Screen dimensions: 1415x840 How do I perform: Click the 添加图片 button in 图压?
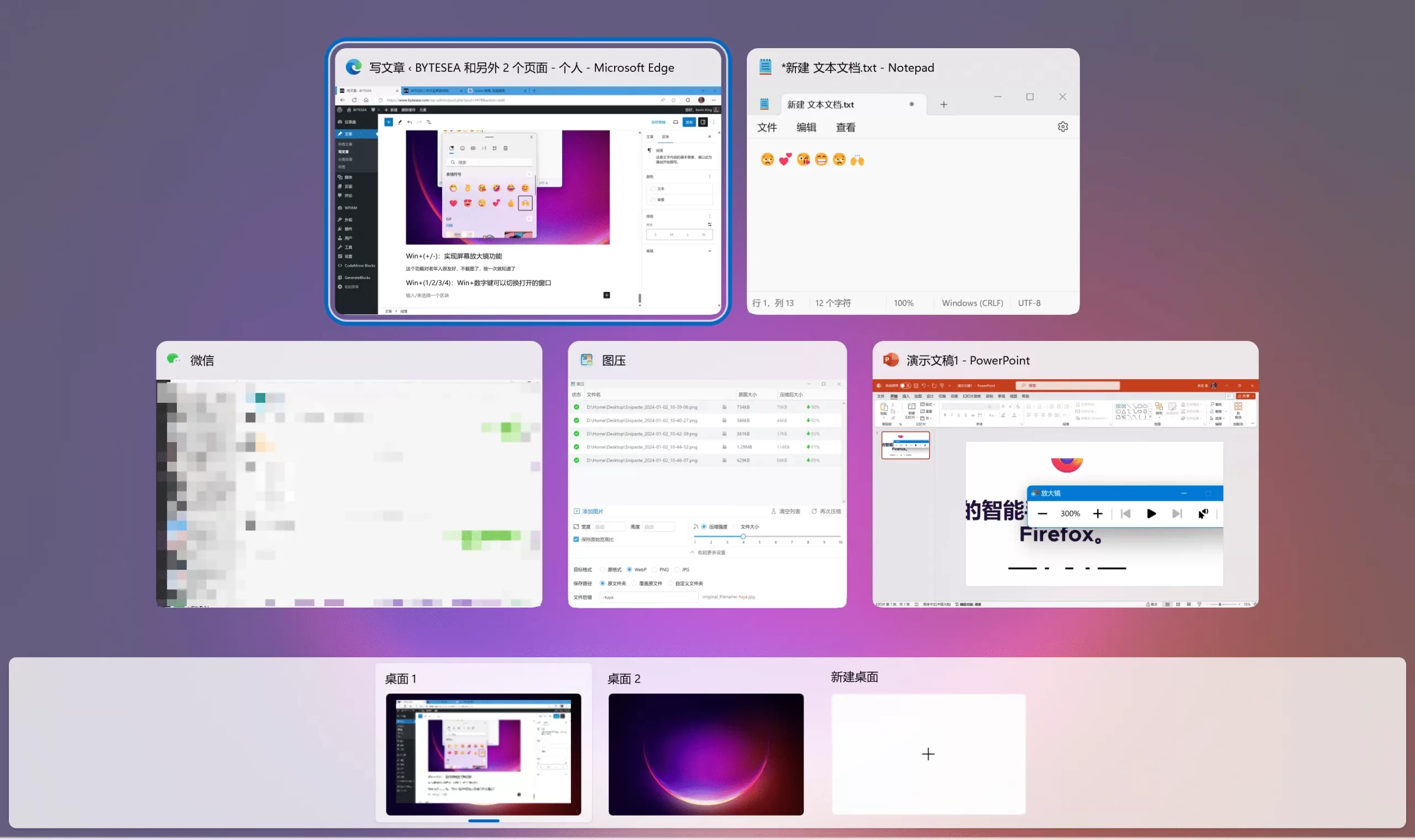[589, 511]
